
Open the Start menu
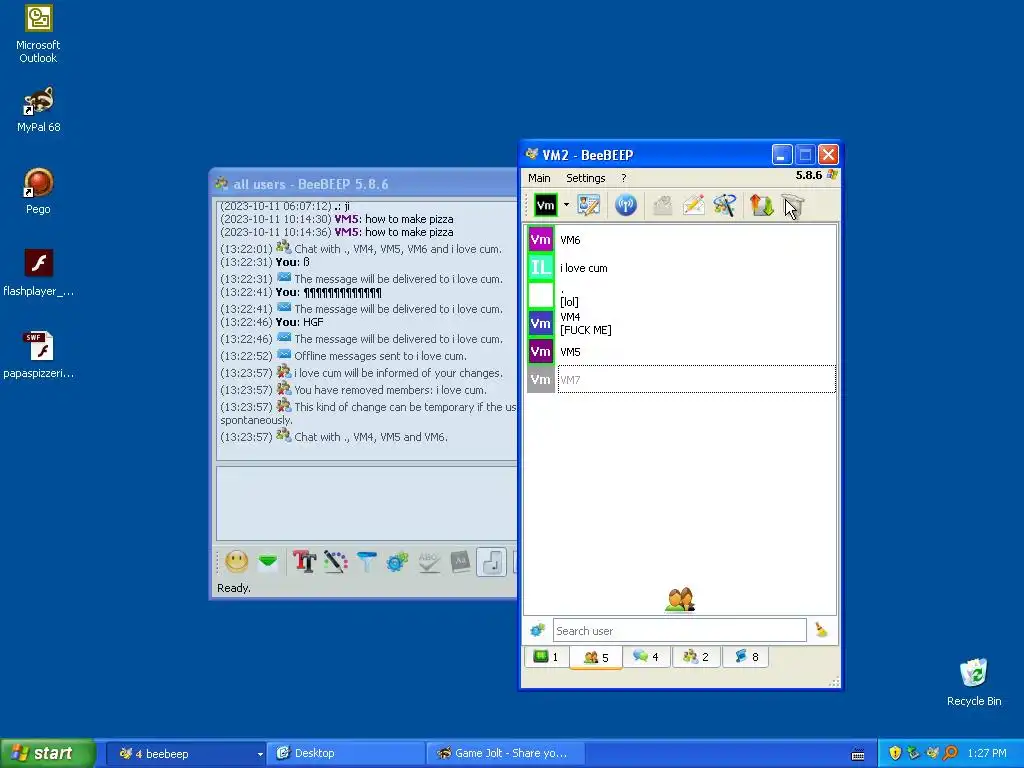pos(48,753)
